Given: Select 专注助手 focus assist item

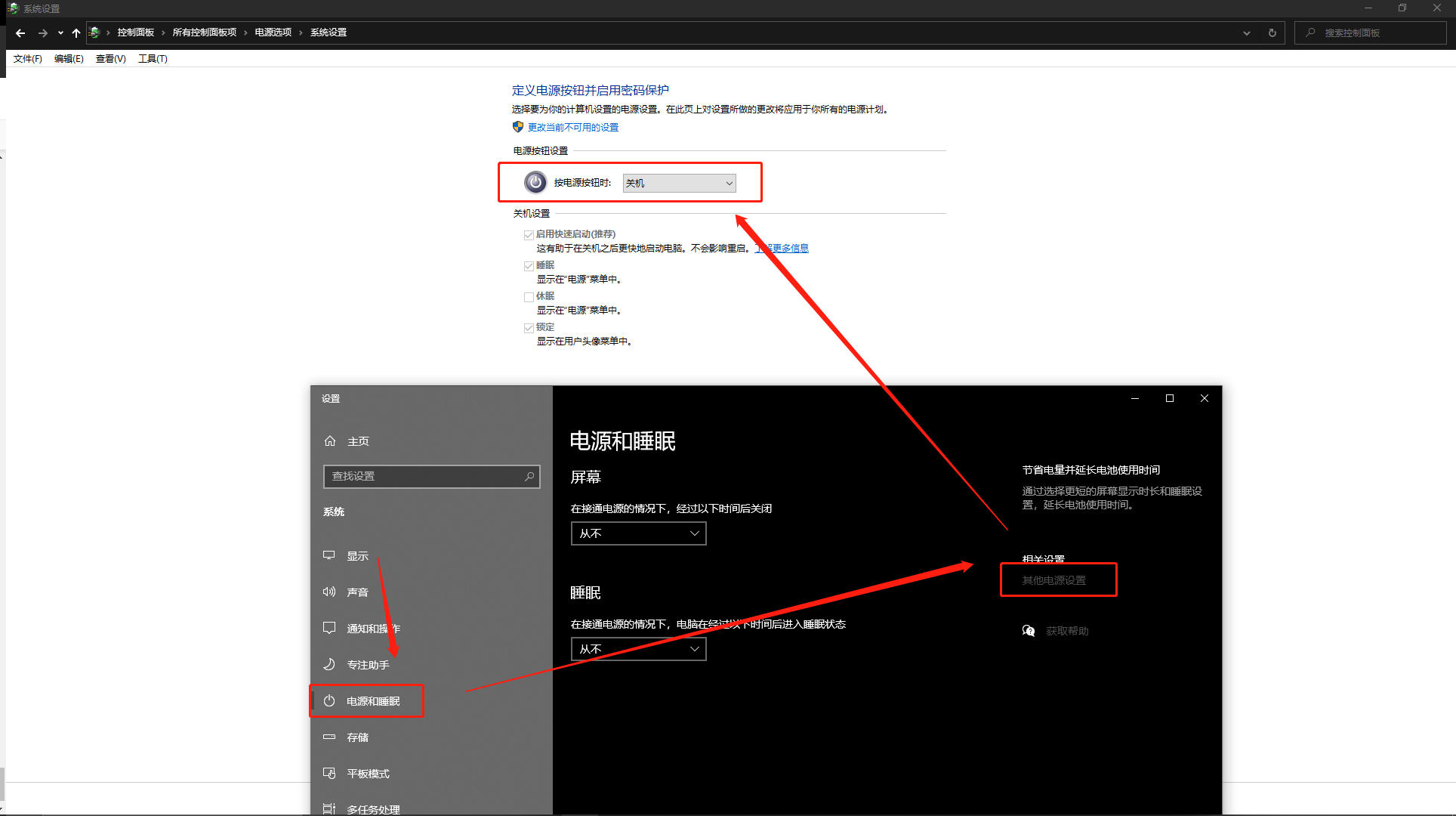Looking at the screenshot, I should click(367, 665).
